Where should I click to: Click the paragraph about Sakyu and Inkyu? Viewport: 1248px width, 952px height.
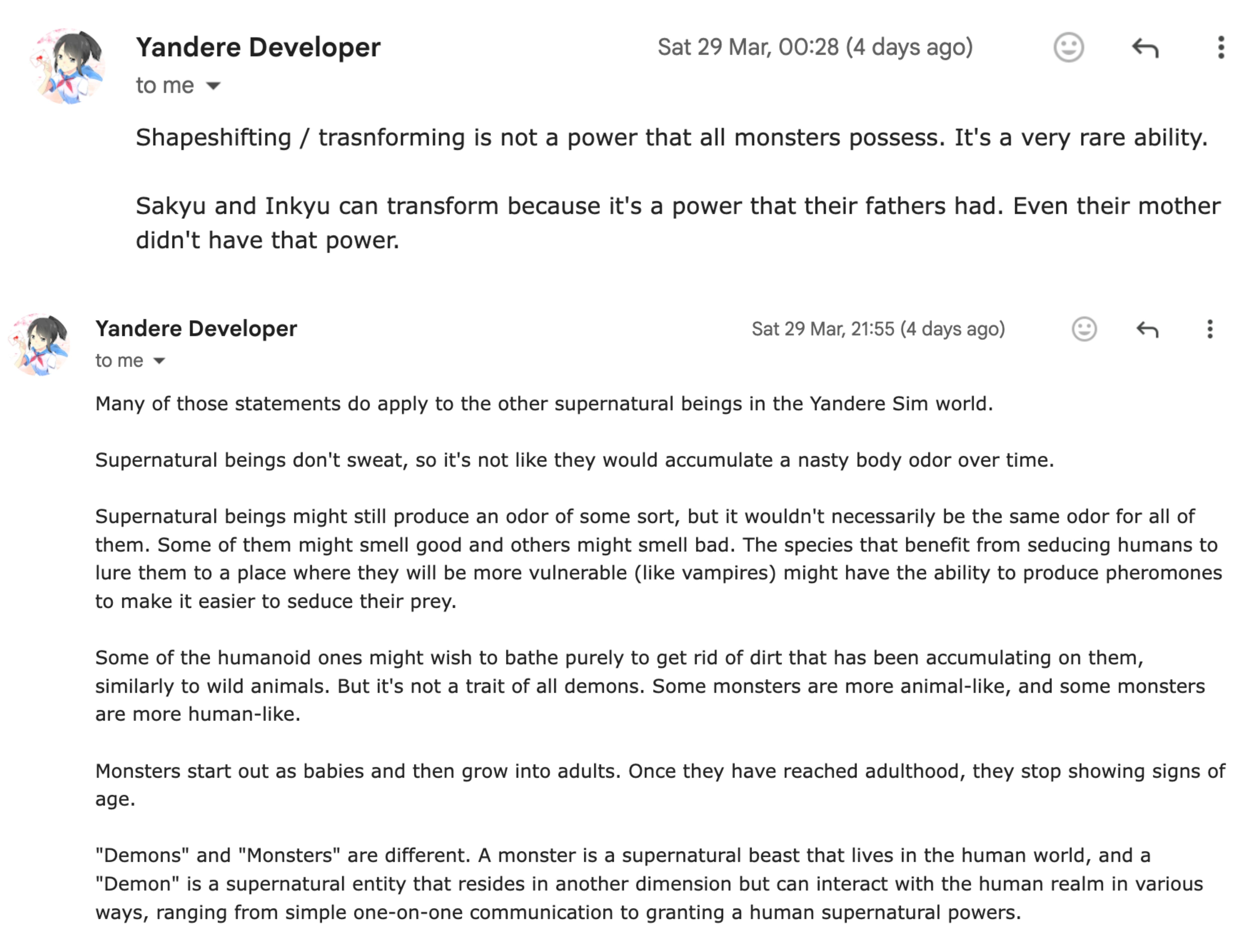pos(678,223)
